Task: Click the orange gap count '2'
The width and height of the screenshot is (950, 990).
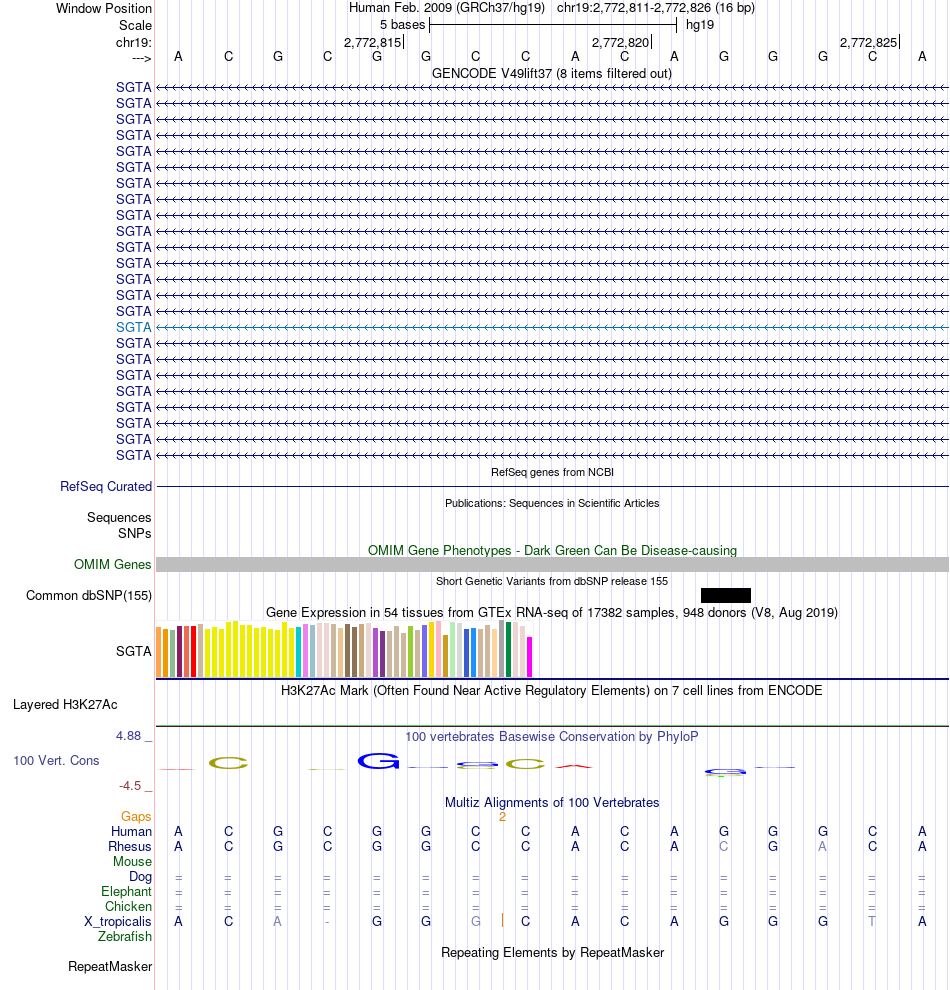Action: click(502, 817)
